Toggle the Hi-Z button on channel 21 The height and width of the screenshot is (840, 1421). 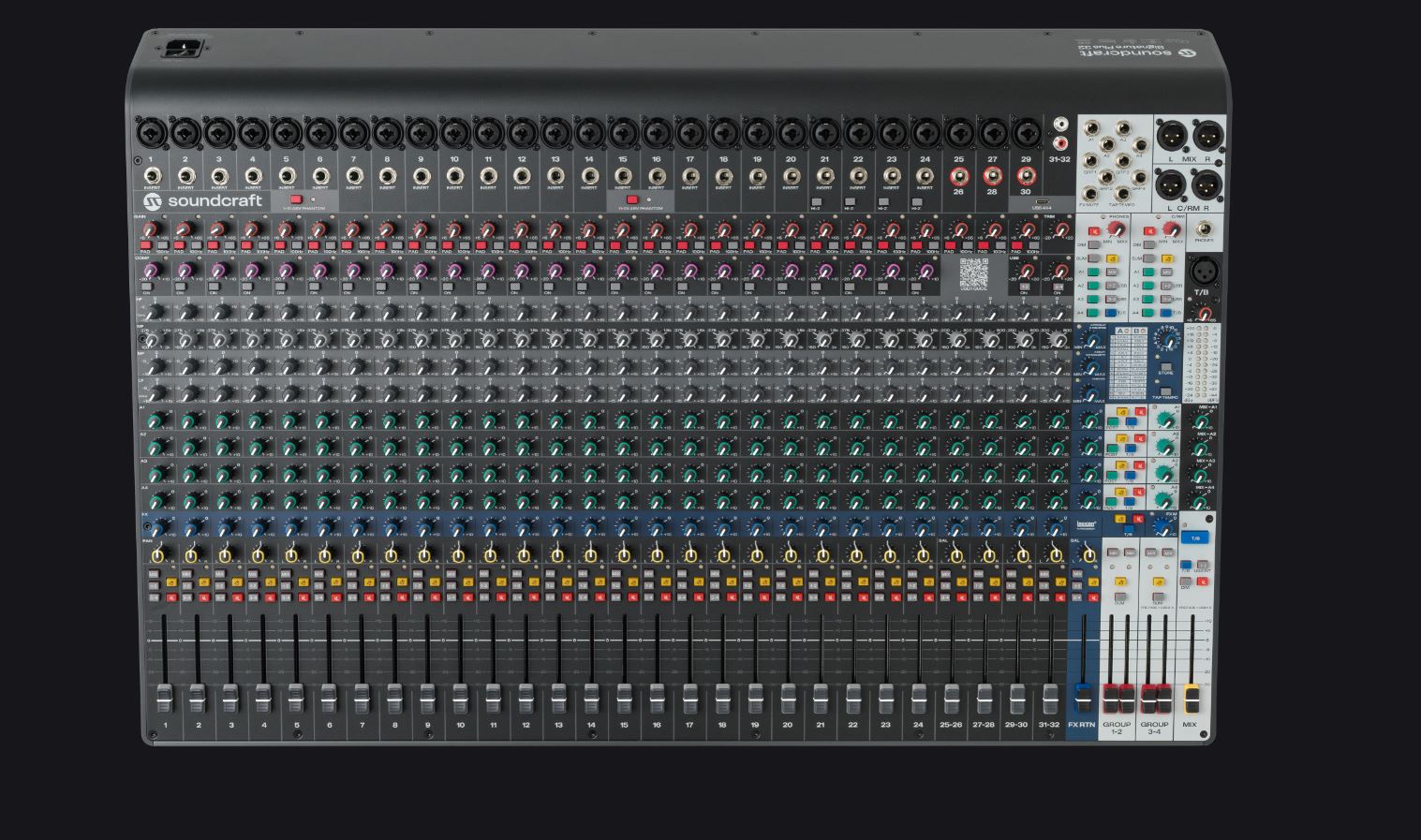coord(816,201)
